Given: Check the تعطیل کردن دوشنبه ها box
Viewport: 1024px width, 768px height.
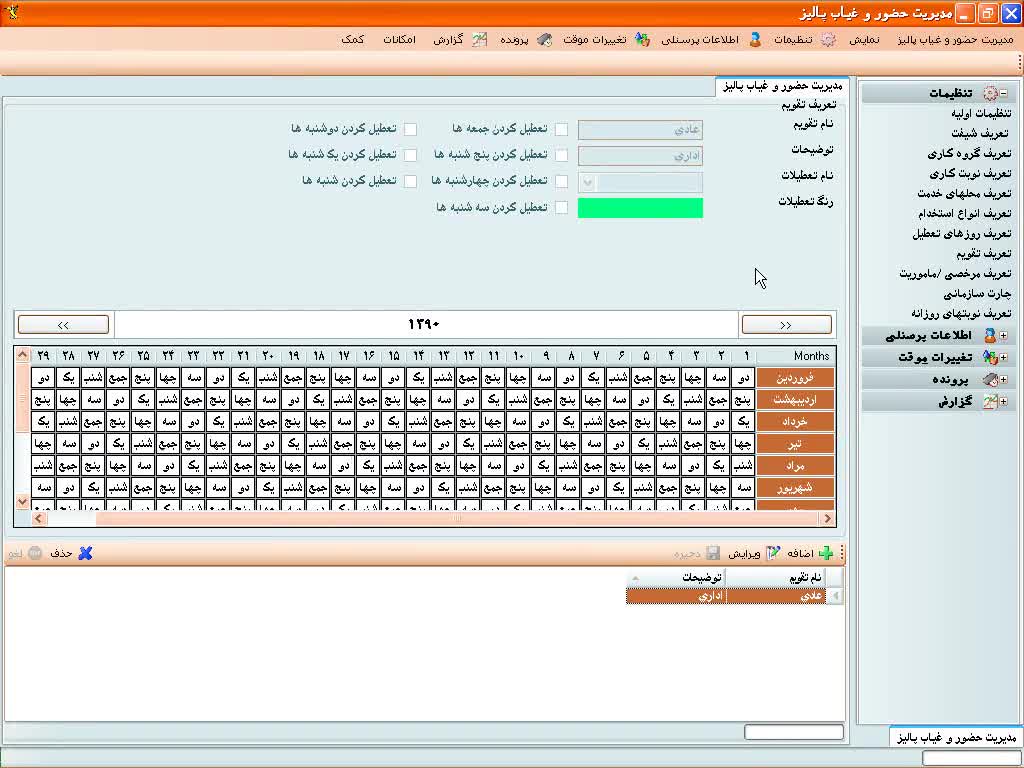Looking at the screenshot, I should tap(410, 130).
